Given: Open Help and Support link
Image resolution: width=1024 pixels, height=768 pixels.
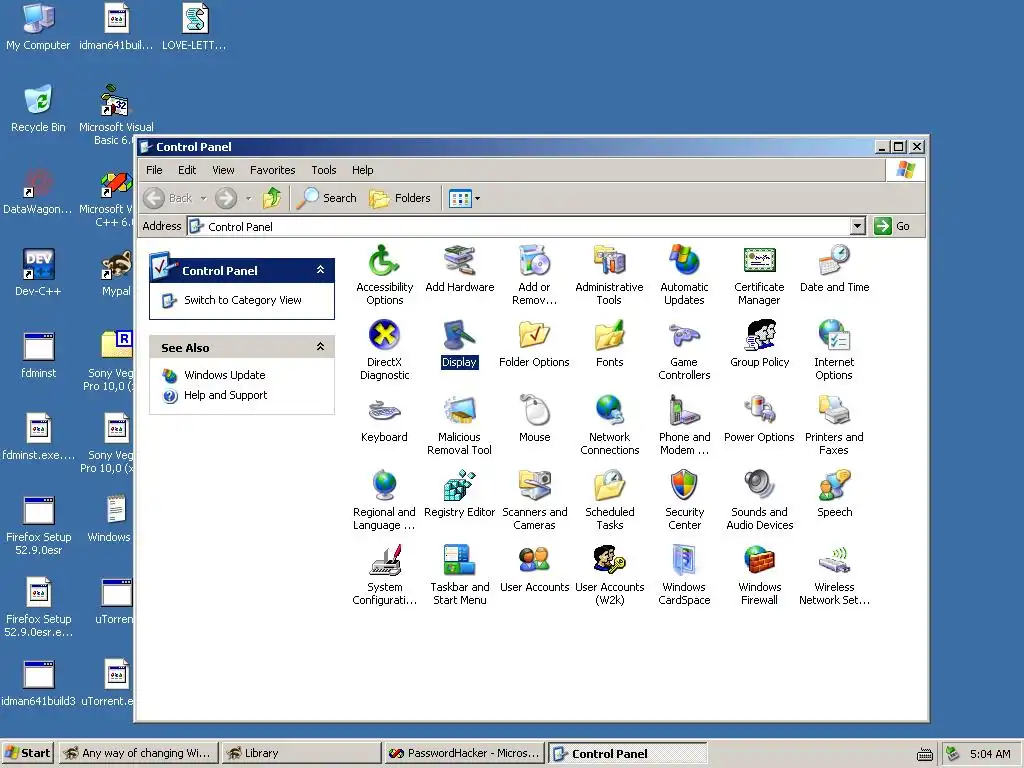Looking at the screenshot, I should click(x=225, y=395).
